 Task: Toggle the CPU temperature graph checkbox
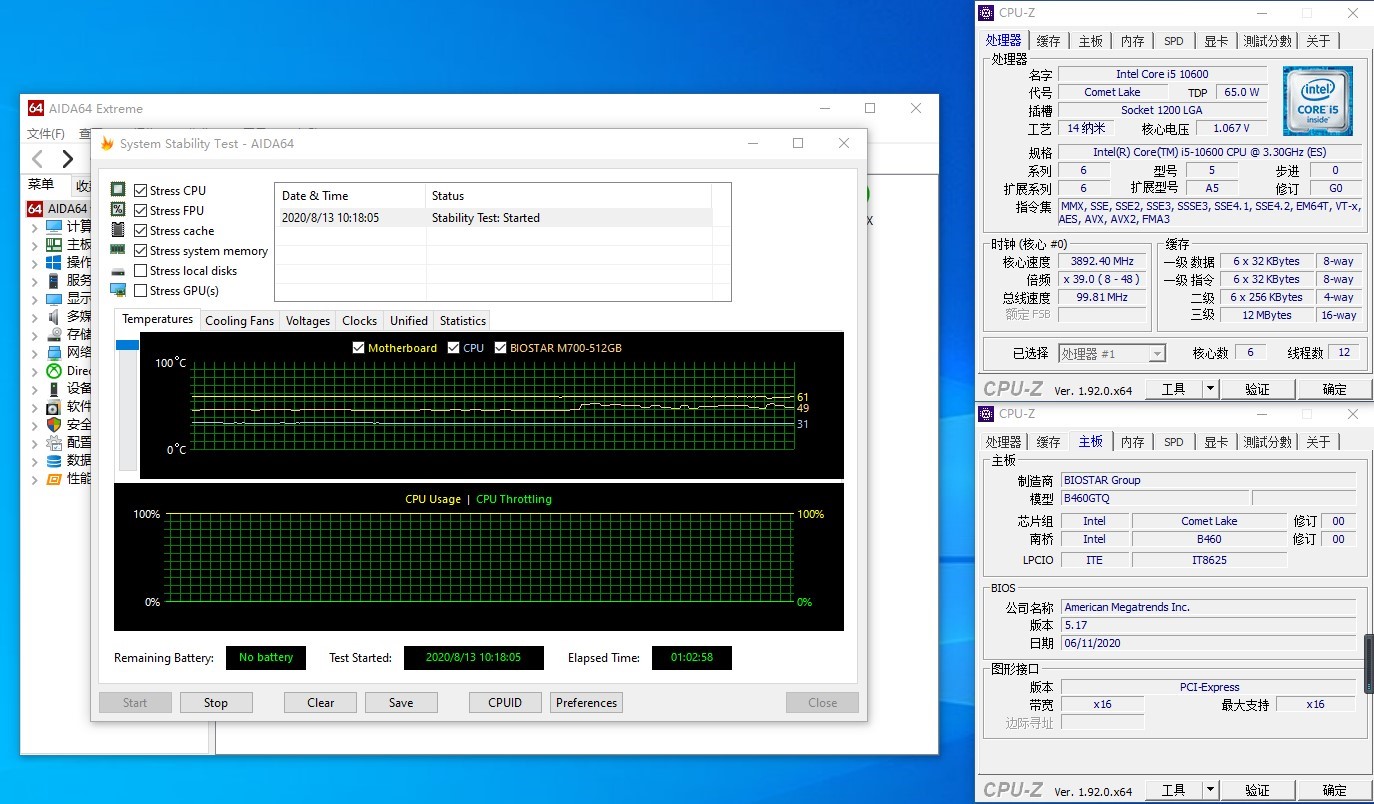454,348
